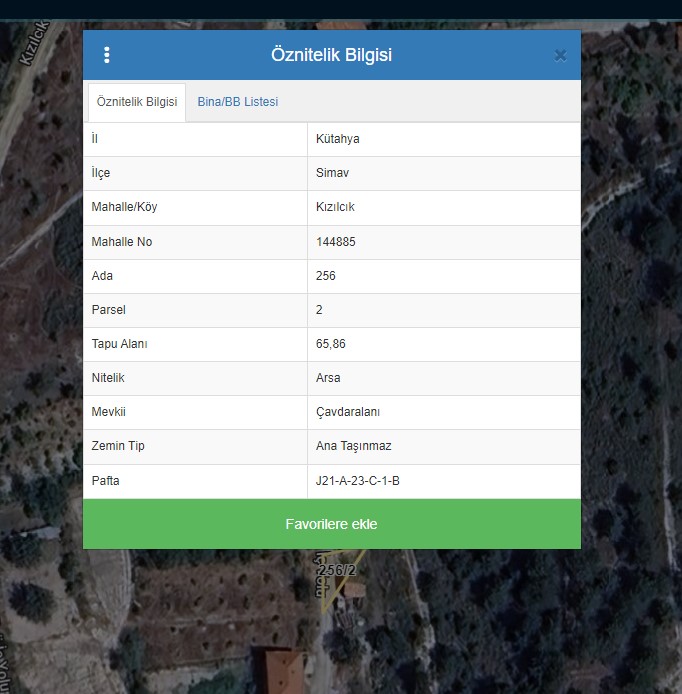Click the Arsa value in Nitelik row
Image resolution: width=682 pixels, height=694 pixels.
click(328, 378)
